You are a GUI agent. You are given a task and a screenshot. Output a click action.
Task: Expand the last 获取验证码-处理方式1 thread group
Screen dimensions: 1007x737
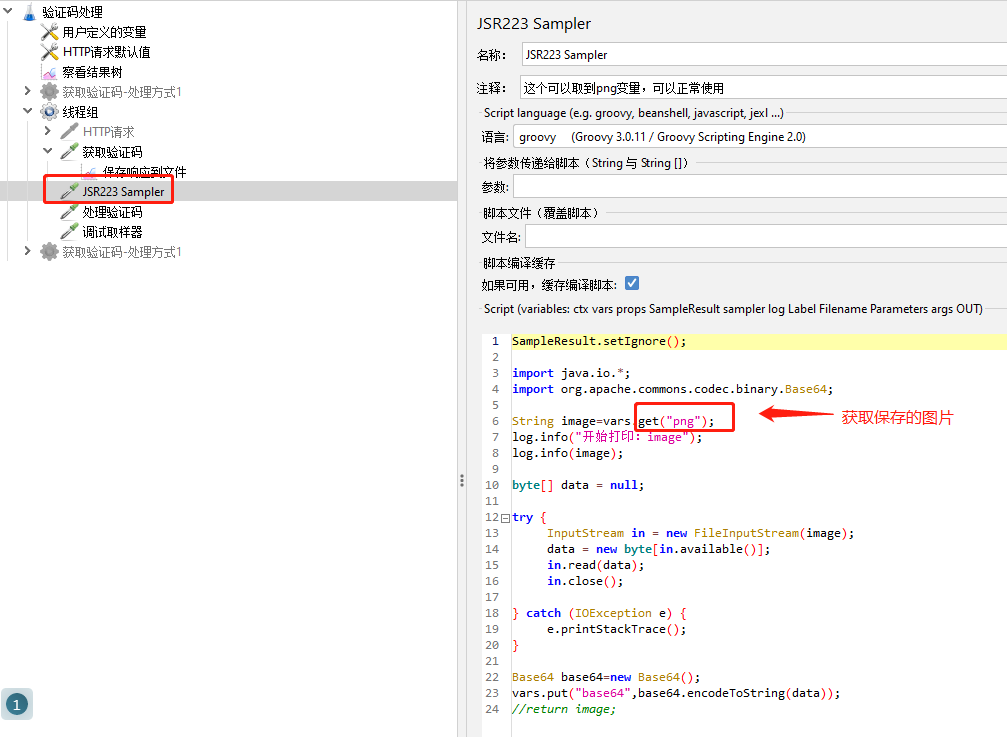[28, 250]
